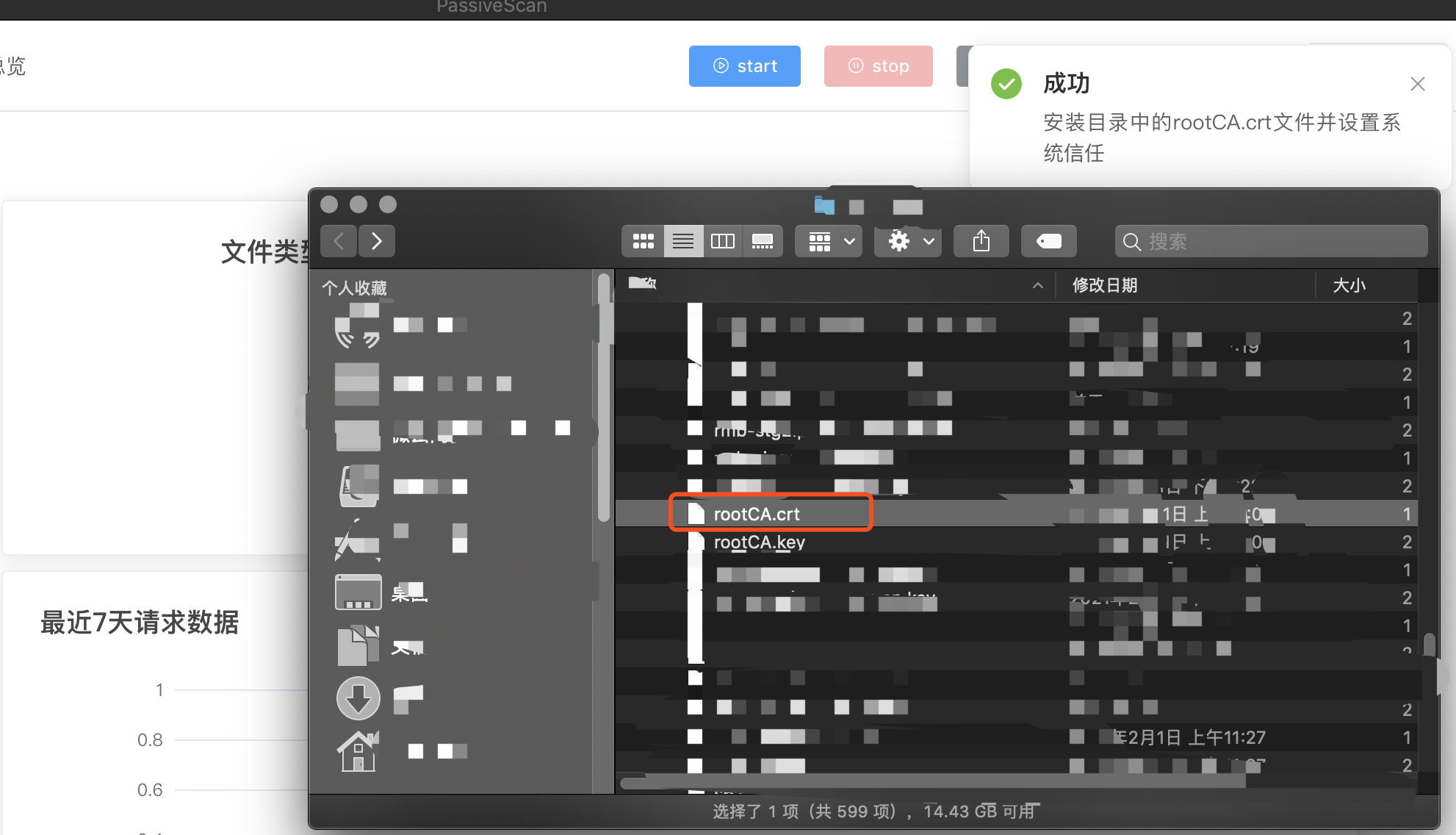Image resolution: width=1456 pixels, height=835 pixels.
Task: Click the Share icon in toolbar
Action: pyautogui.click(x=981, y=241)
